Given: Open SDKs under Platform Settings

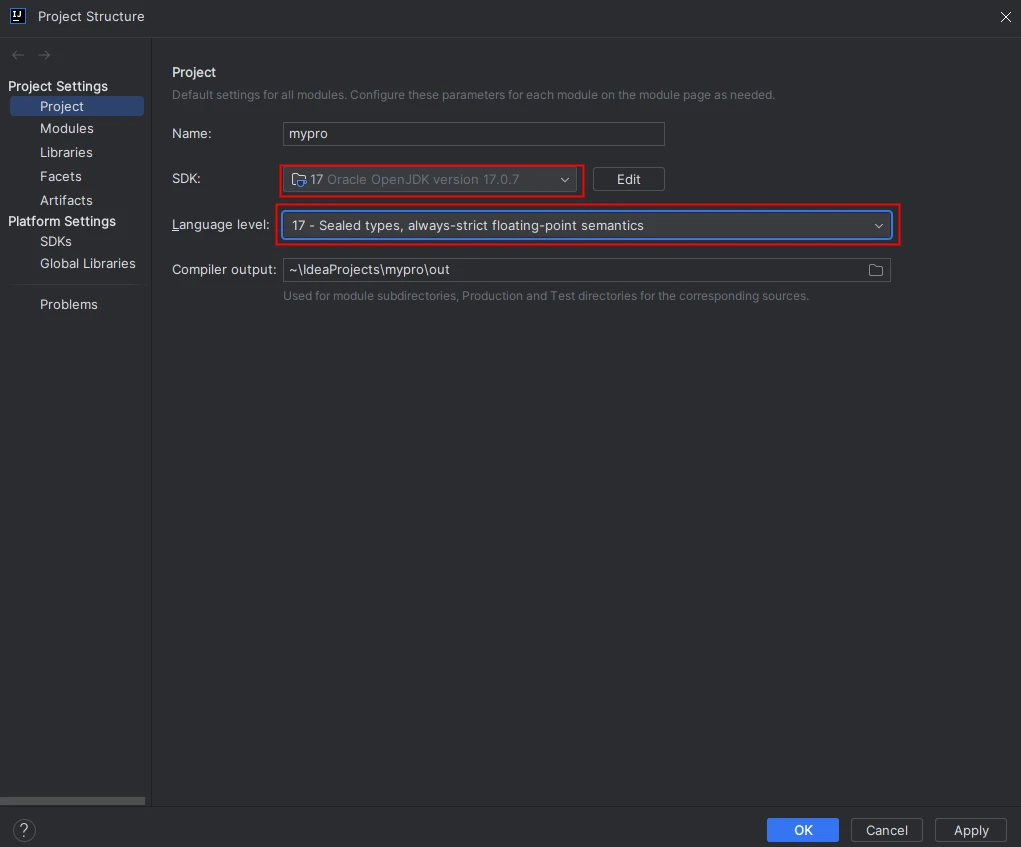Looking at the screenshot, I should click(56, 242).
